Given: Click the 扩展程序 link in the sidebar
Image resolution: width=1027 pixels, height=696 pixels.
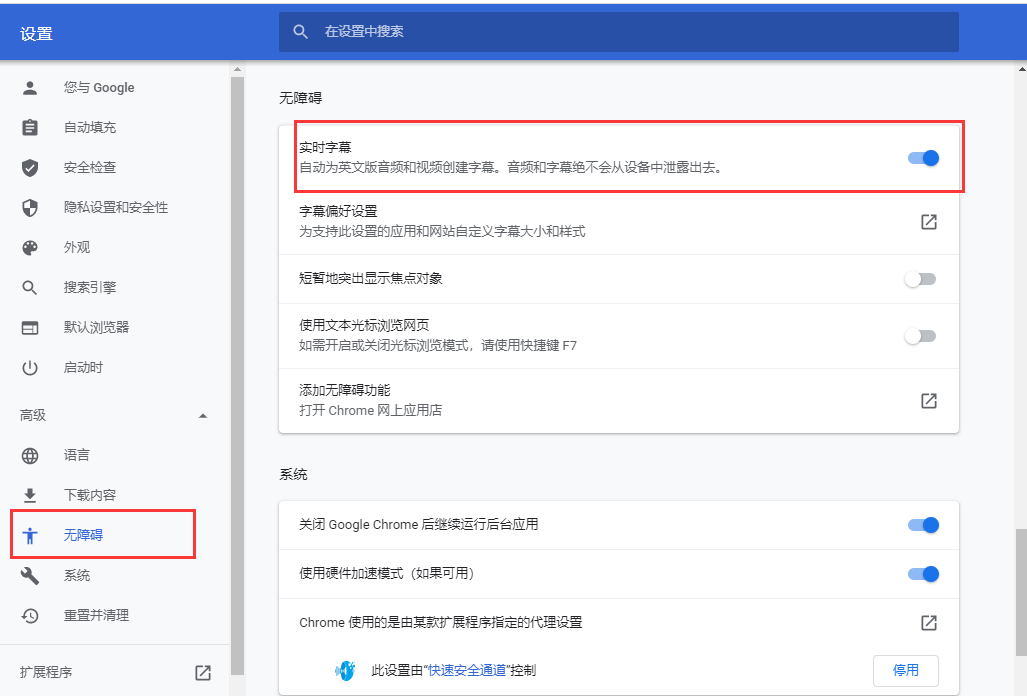Looking at the screenshot, I should click(x=46, y=672).
